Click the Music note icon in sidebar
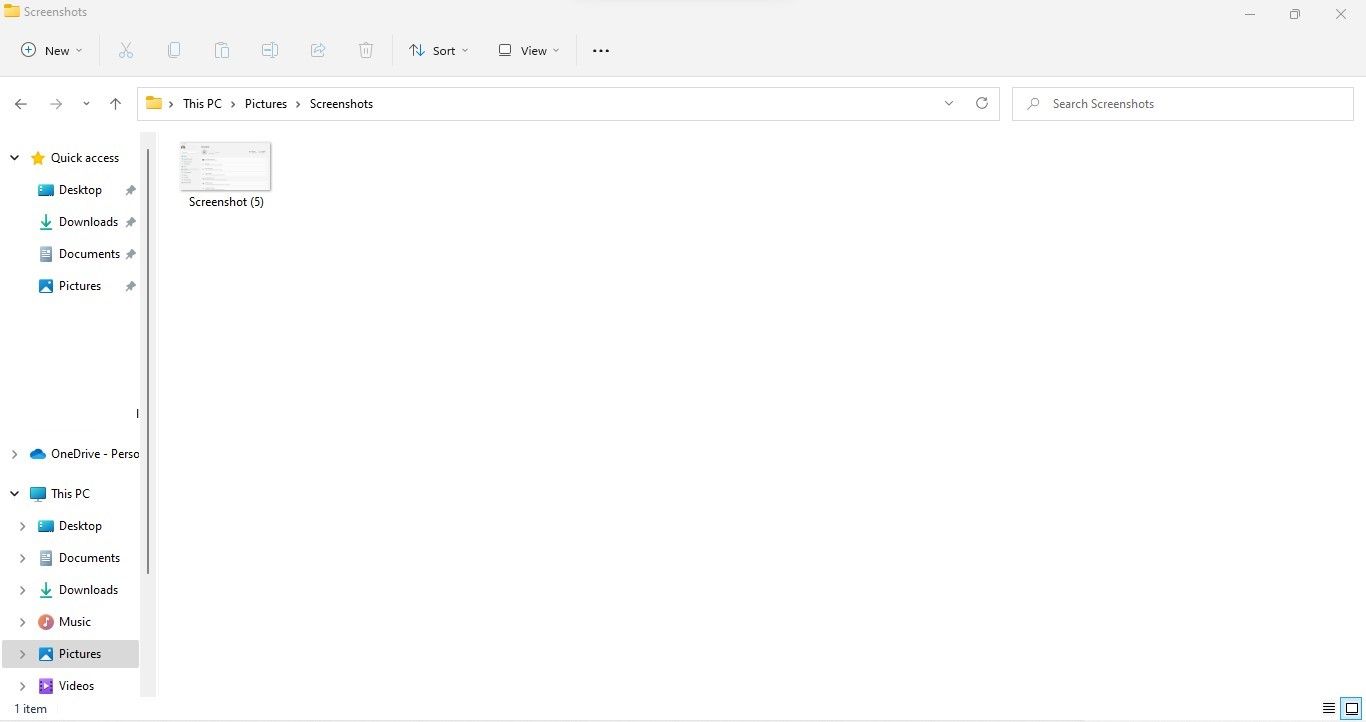 click(46, 622)
